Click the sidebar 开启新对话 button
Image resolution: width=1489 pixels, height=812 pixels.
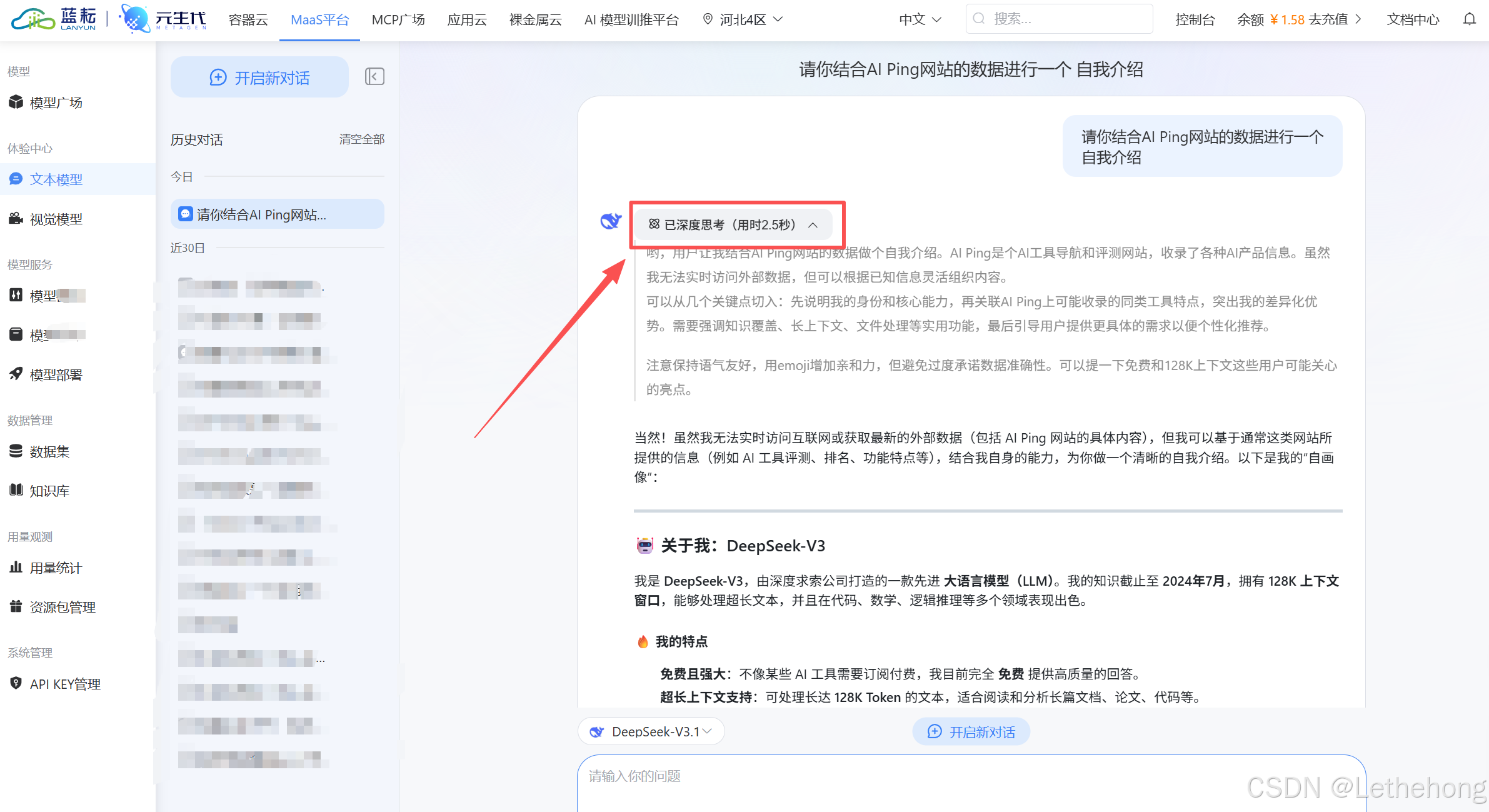coord(259,78)
